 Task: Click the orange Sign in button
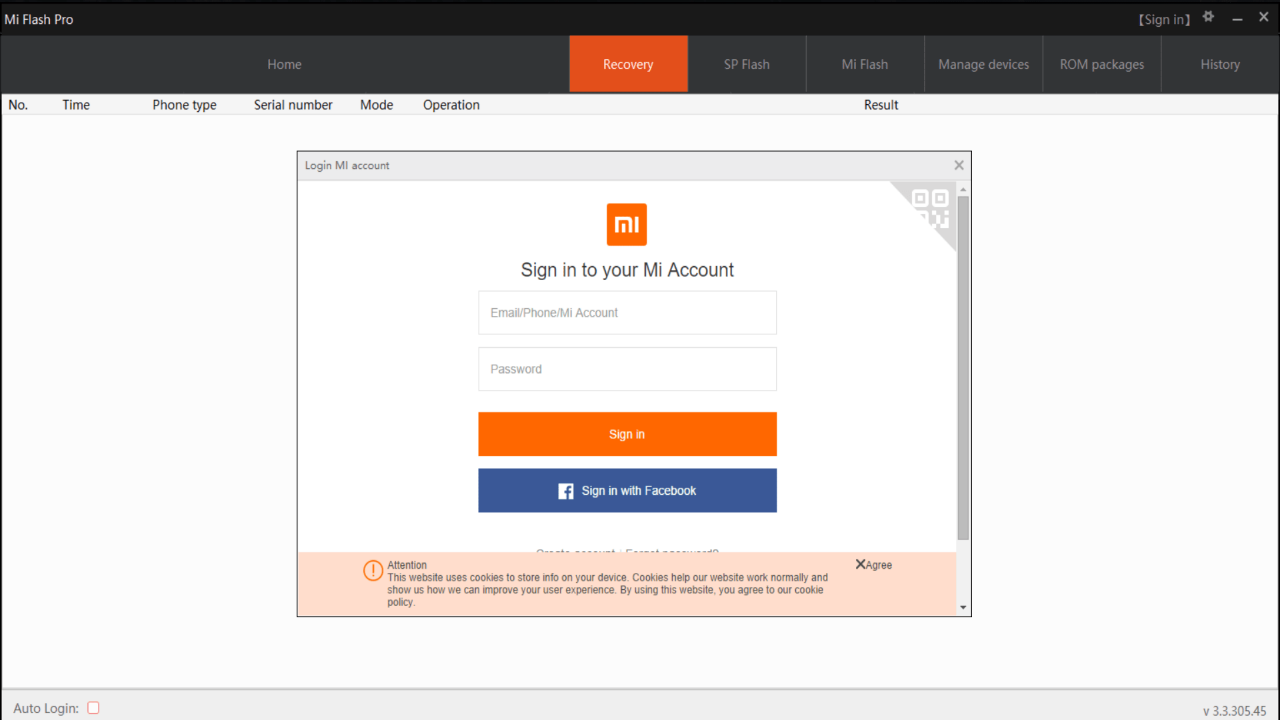click(x=627, y=434)
